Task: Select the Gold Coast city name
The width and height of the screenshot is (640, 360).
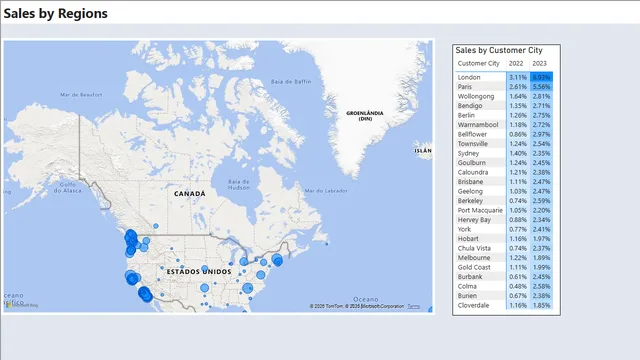Action: pyautogui.click(x=474, y=267)
